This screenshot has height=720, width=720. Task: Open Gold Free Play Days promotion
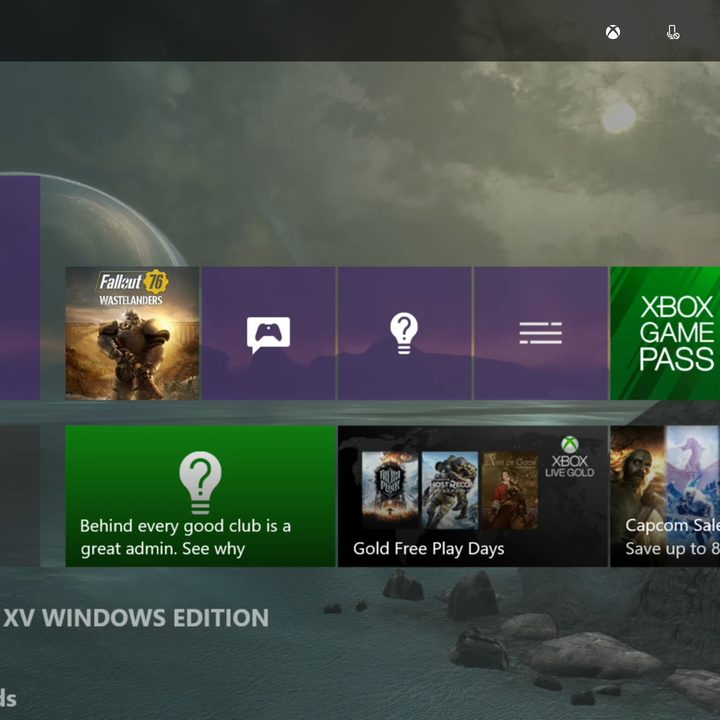pyautogui.click(x=472, y=496)
